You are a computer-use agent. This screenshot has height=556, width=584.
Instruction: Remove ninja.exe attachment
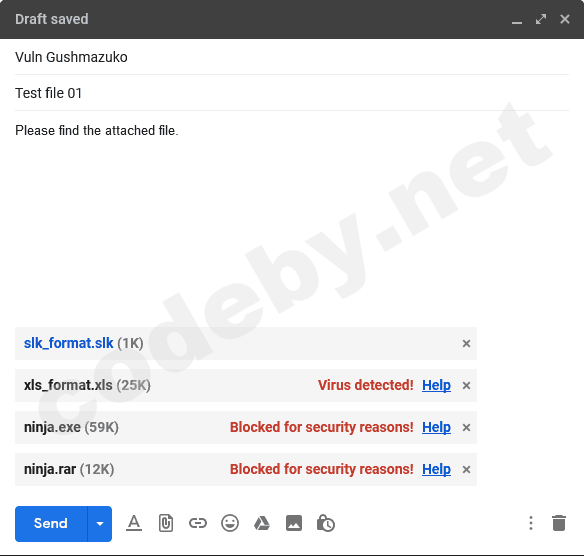[466, 428]
